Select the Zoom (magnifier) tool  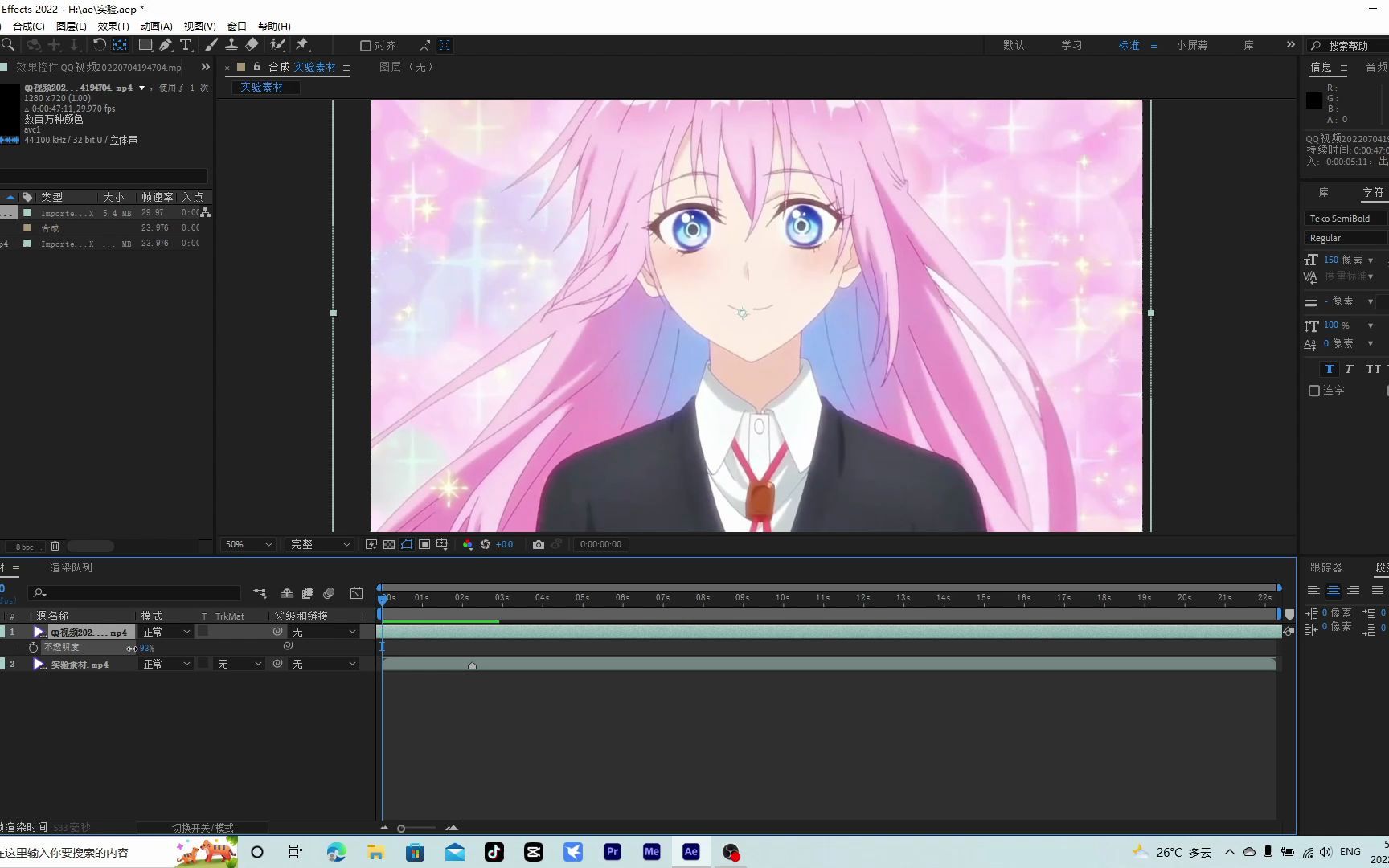coord(8,45)
